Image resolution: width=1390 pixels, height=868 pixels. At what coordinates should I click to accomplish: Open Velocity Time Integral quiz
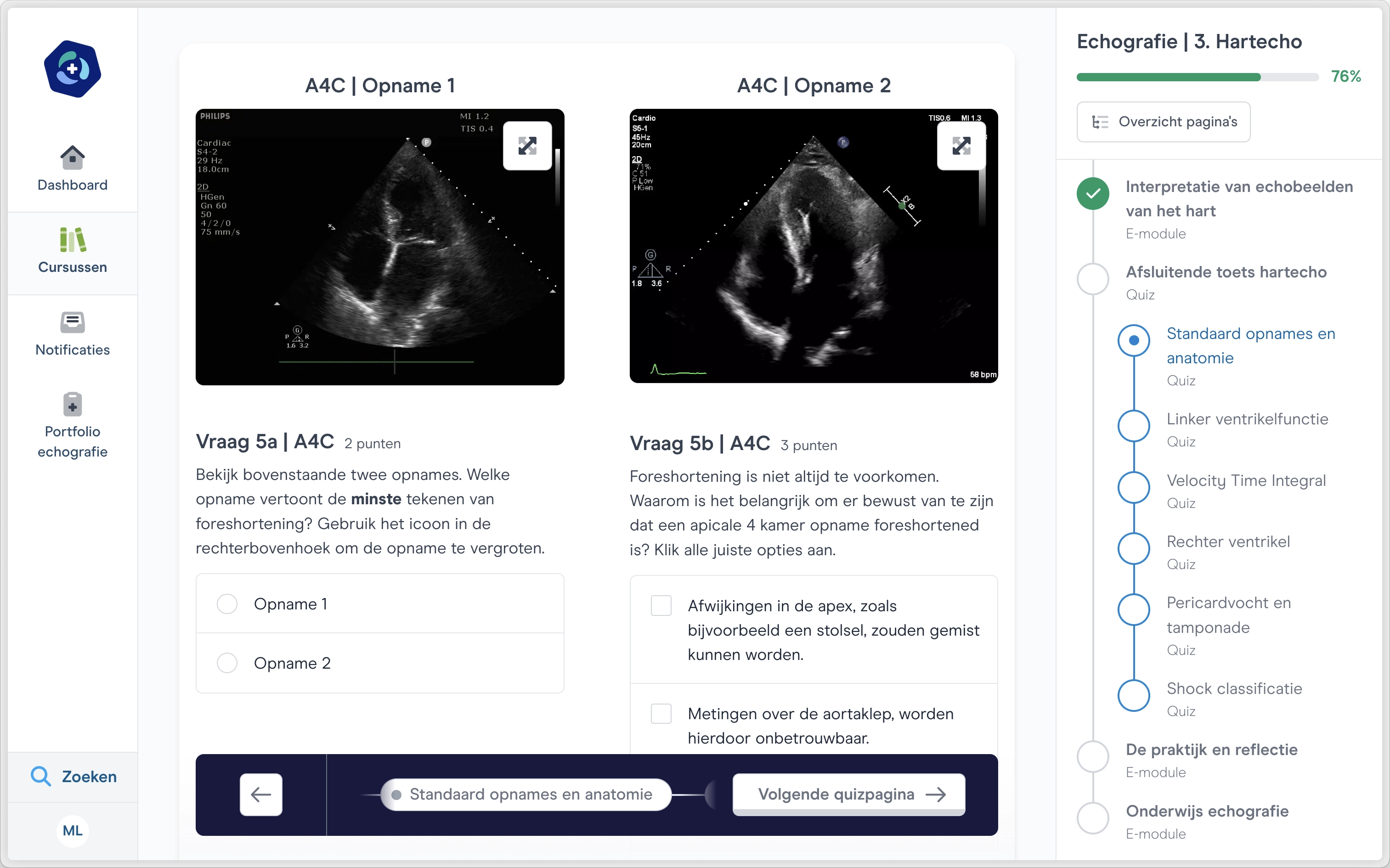point(1246,480)
